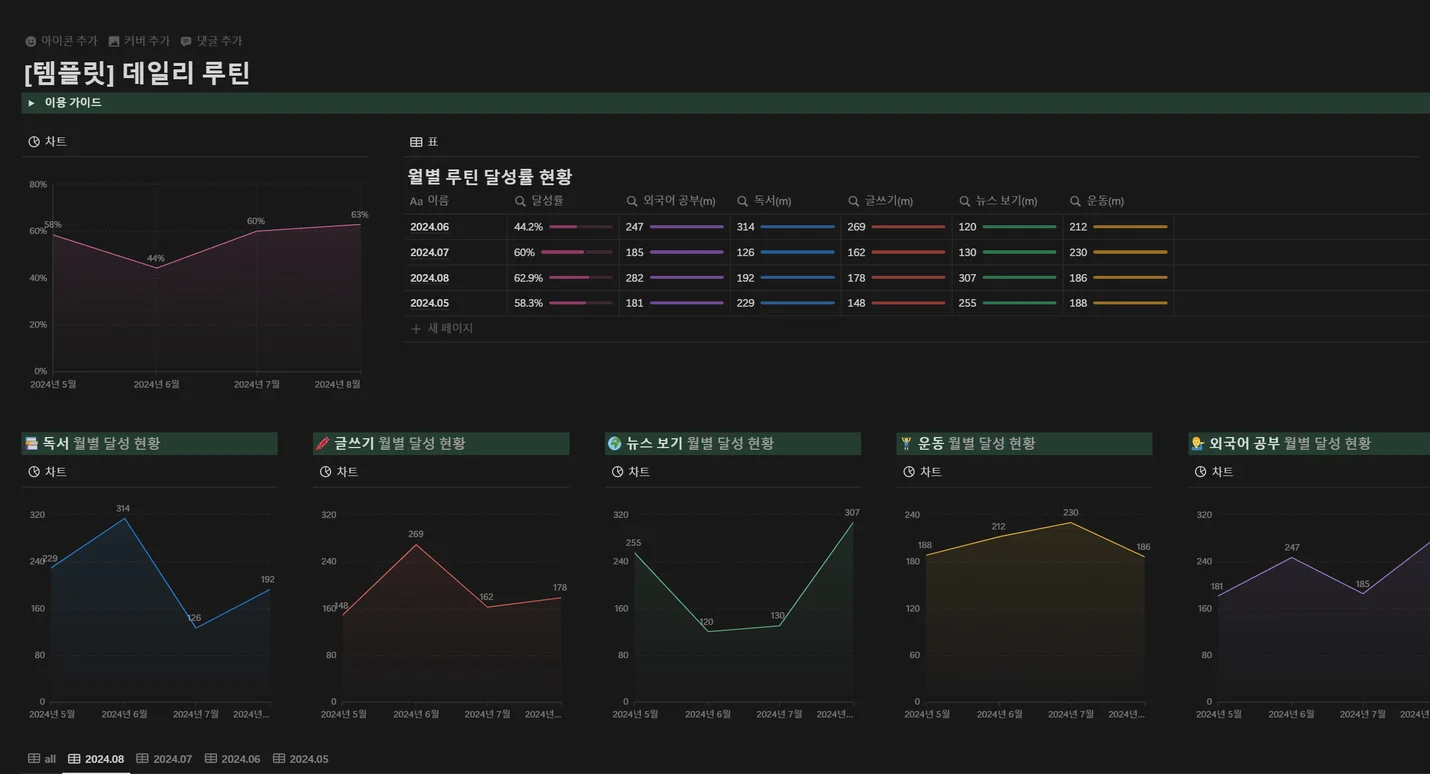Viewport: 1430px width, 774px height.
Task: Switch to the 2024.05 bottom tab
Action: (x=301, y=759)
